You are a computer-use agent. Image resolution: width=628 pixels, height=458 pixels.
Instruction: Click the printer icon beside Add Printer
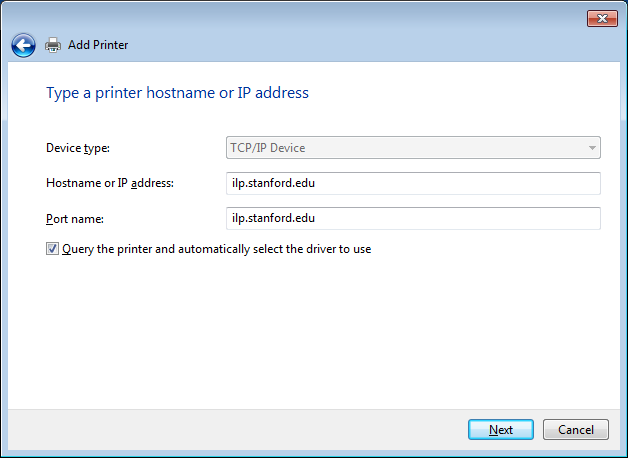point(53,45)
